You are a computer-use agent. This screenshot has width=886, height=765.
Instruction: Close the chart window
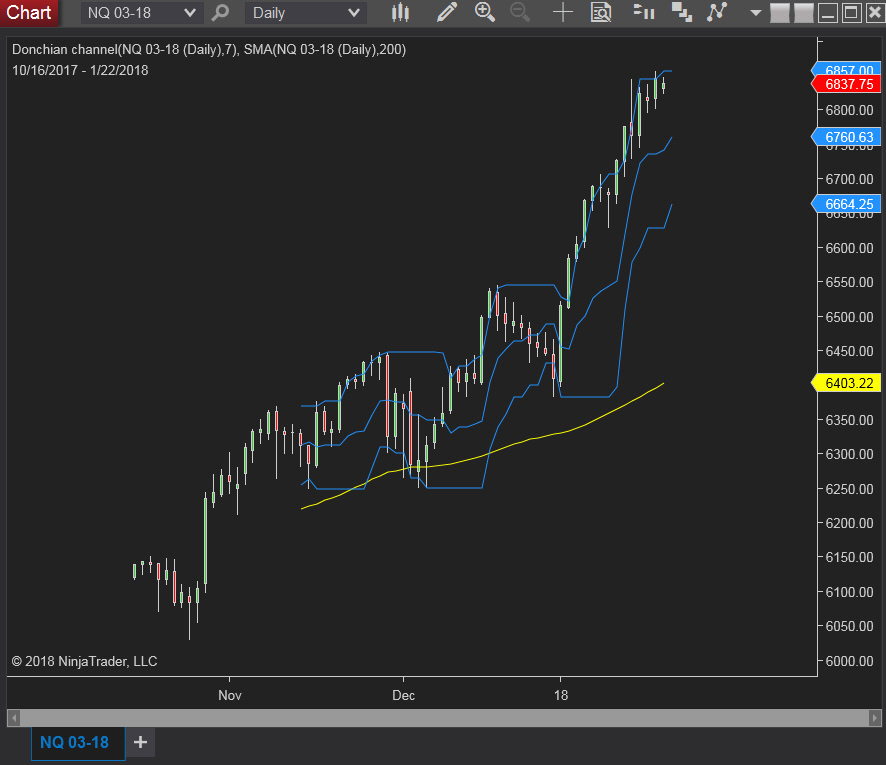pyautogui.click(x=874, y=13)
